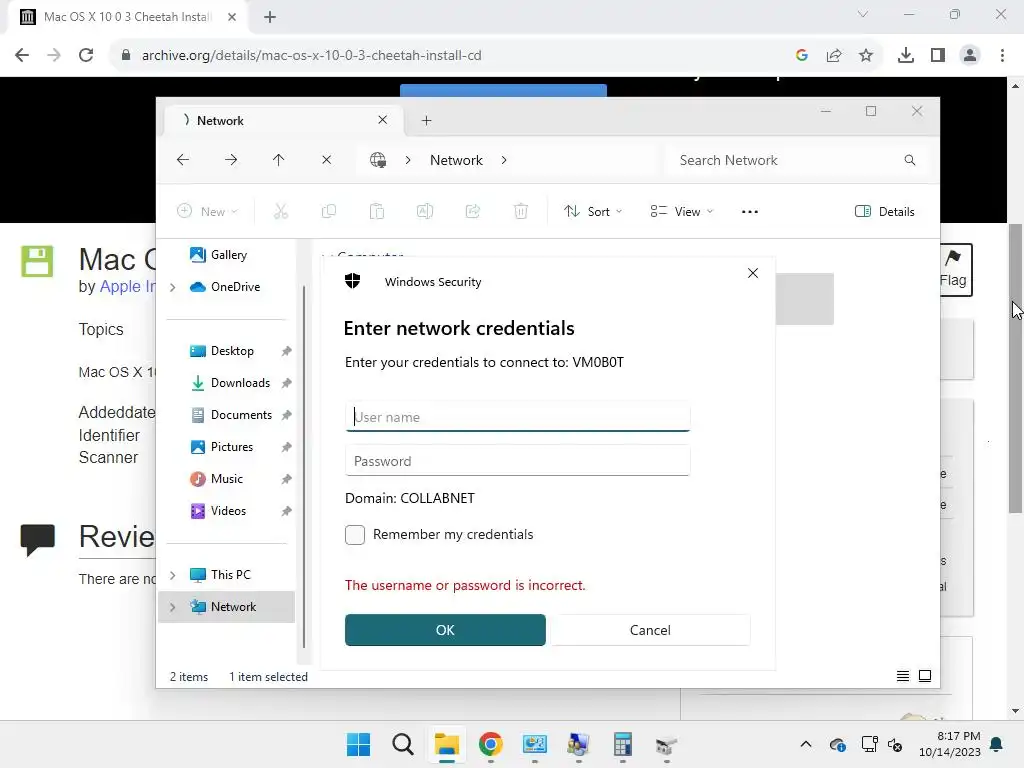Stop loading the Network location
This screenshot has width=1024, height=768.
[x=327, y=160]
